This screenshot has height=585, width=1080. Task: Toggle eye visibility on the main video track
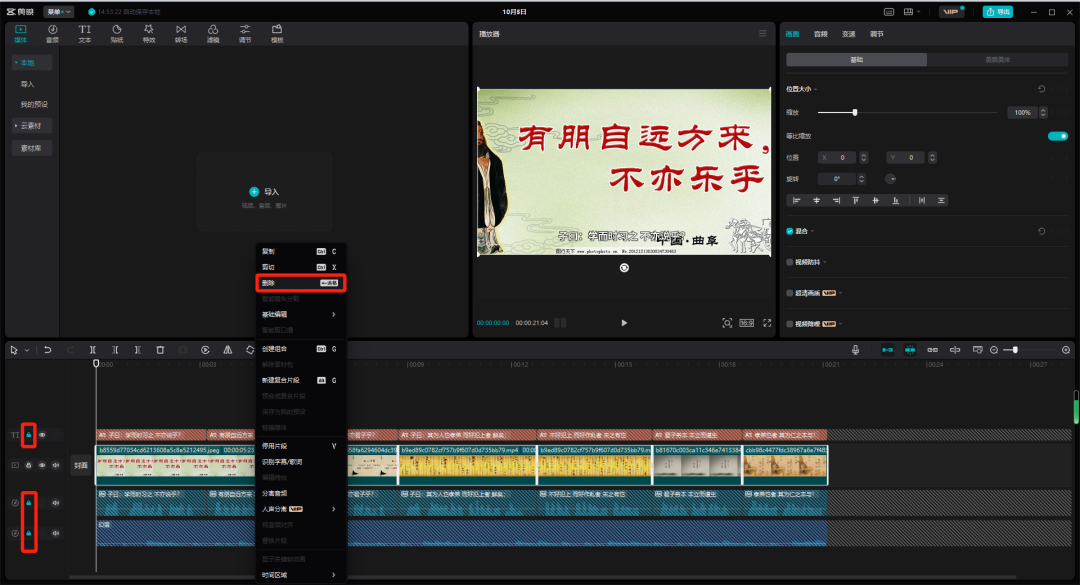42,465
